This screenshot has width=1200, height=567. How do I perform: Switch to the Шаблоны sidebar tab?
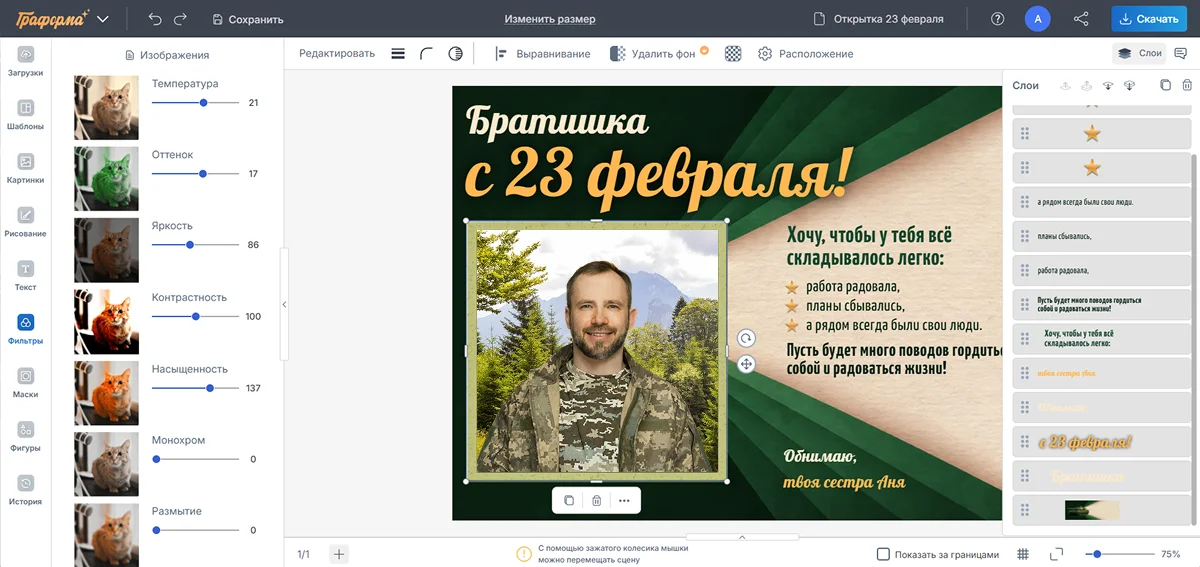point(26,115)
